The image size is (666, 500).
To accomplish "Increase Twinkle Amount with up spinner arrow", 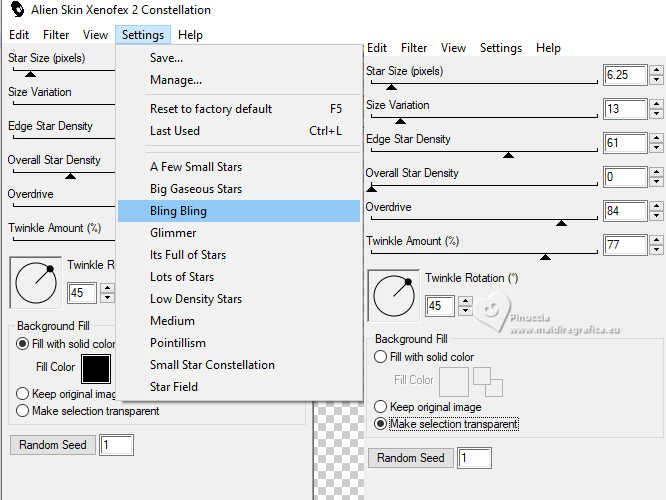I will pos(657,240).
